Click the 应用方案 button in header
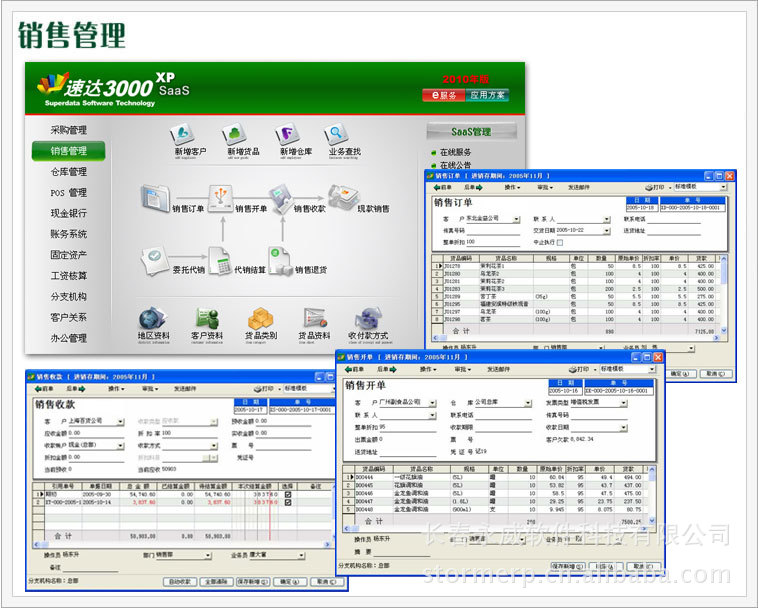758x608 pixels. [487, 95]
